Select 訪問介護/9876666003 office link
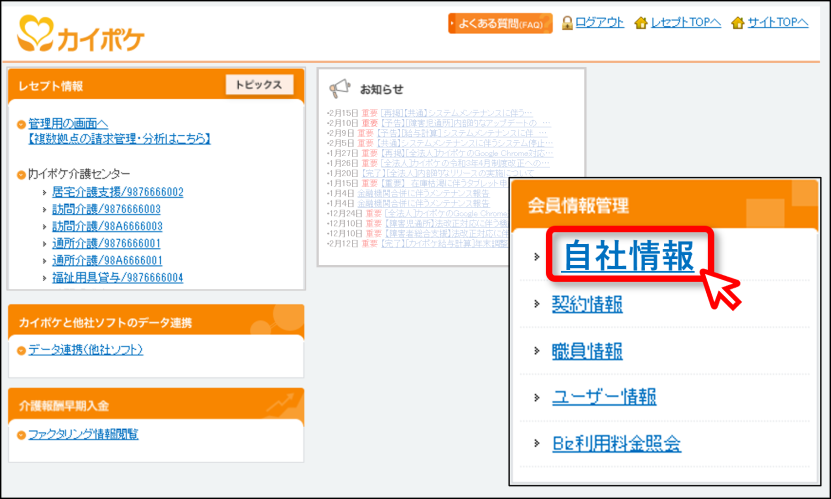831x499 pixels. (106, 209)
